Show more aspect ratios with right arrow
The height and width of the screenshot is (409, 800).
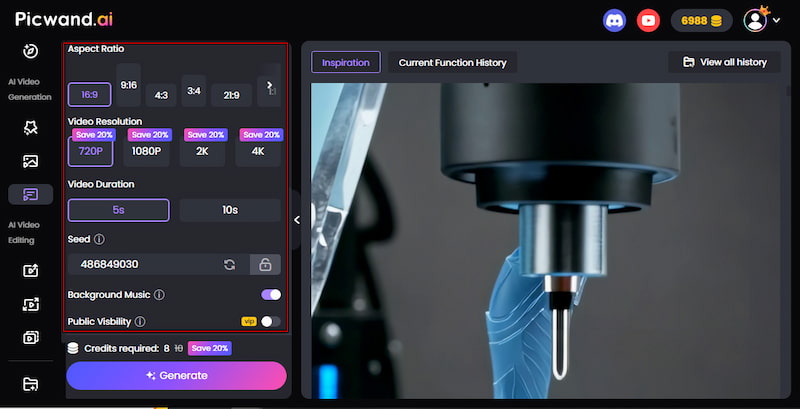click(x=269, y=85)
